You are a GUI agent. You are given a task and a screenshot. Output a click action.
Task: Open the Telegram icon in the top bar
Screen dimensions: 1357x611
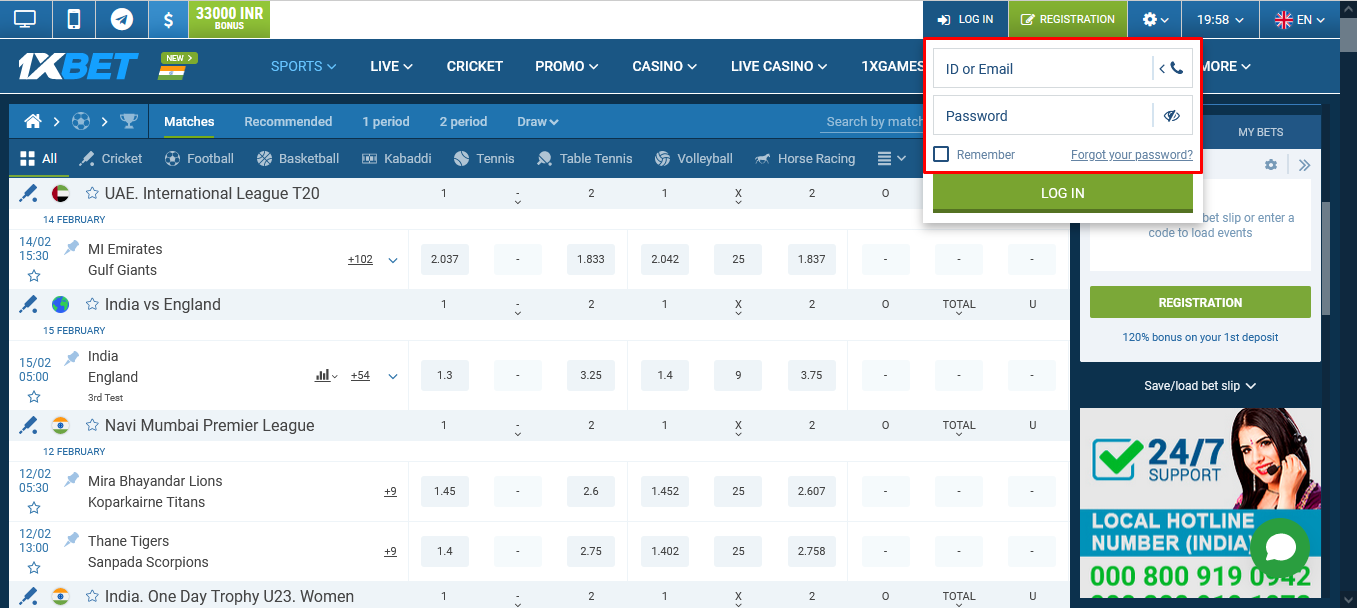coord(121,18)
